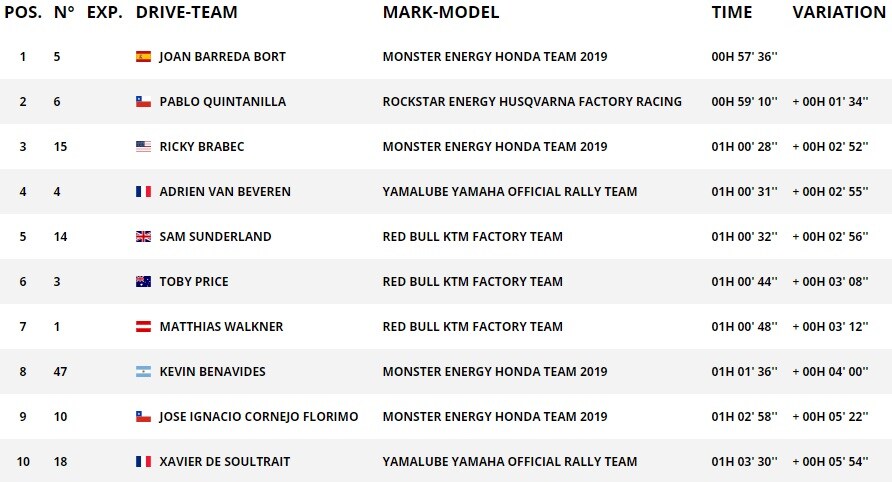Click the Chilean flag beside Jose Ignacio Cornejo

[x=143, y=416]
